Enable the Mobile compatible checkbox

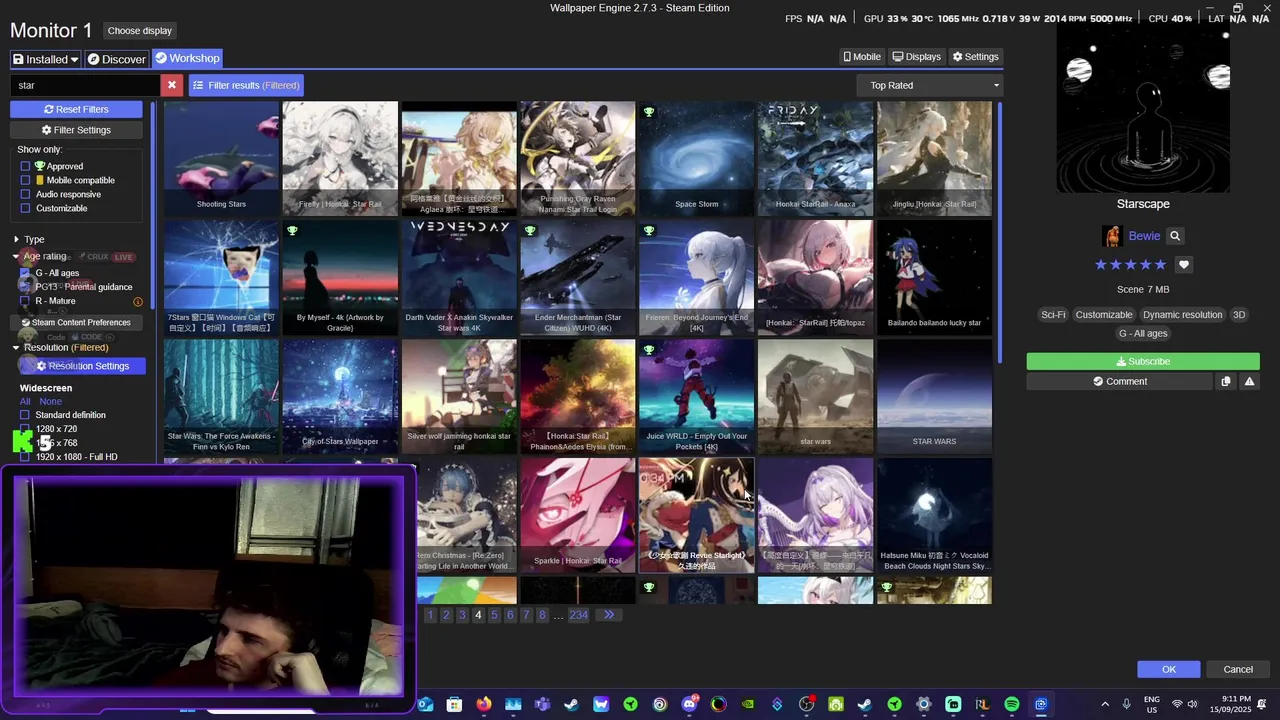[x=25, y=180]
